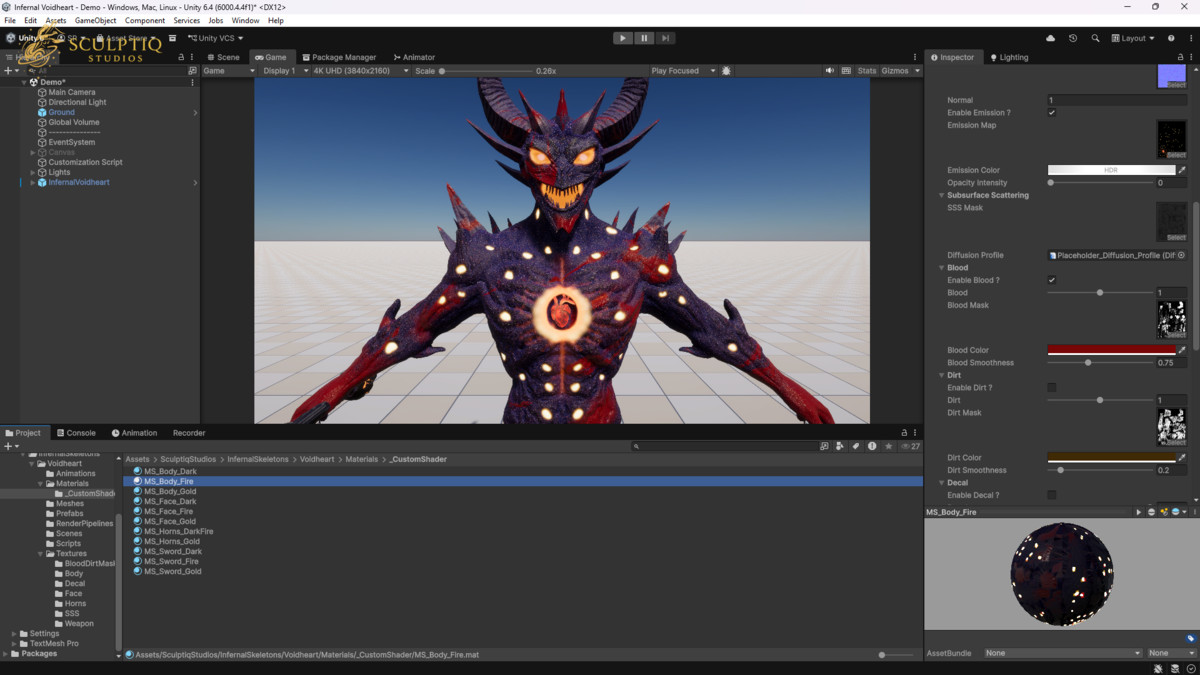Click the Frame Debugger bug icon in Game view
This screenshot has height=675, width=1200.
coord(726,71)
